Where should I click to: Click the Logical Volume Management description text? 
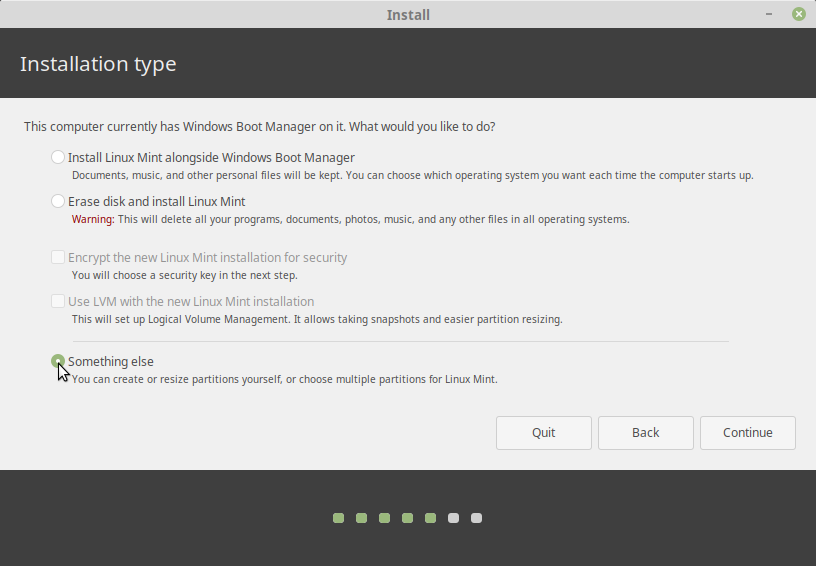317,319
